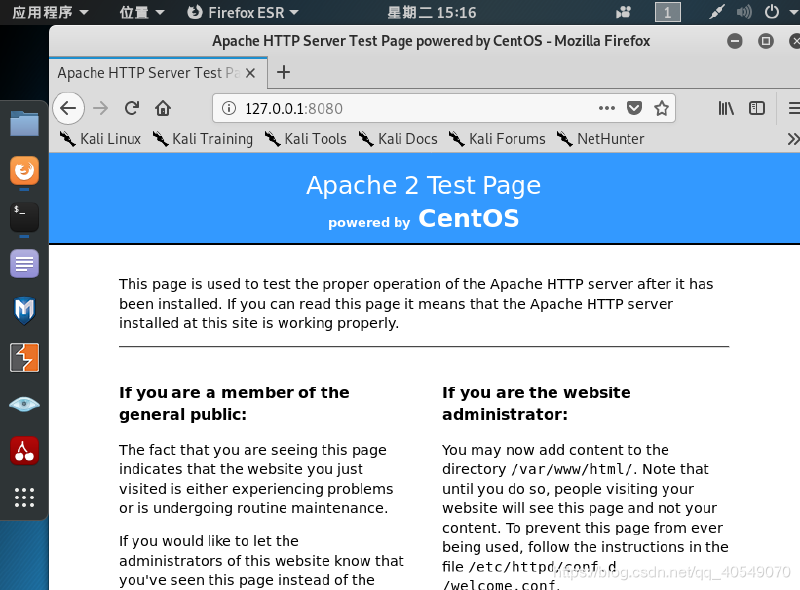Open the NetHunter bookmark
The height and width of the screenshot is (590, 800).
[x=600, y=139]
